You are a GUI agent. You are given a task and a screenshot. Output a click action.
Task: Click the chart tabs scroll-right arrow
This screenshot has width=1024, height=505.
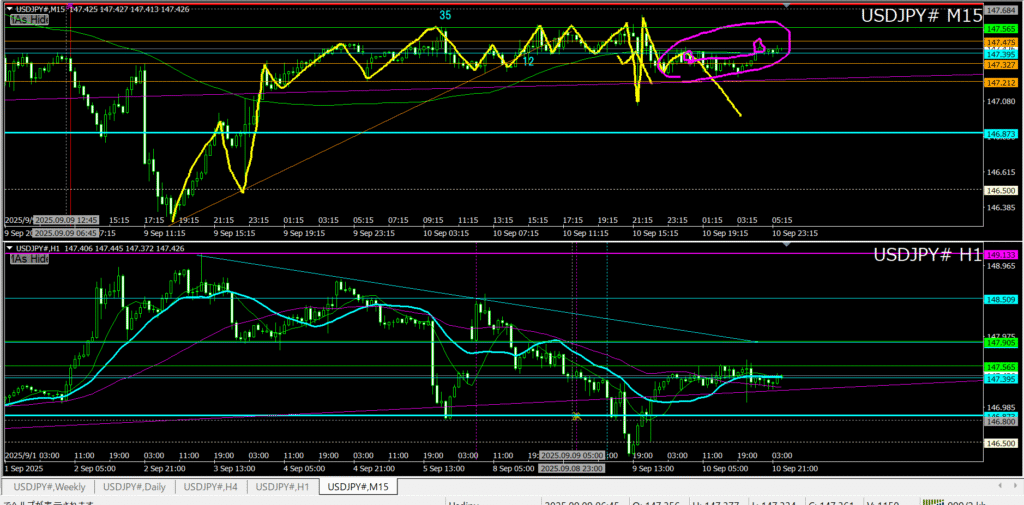coord(1015,487)
